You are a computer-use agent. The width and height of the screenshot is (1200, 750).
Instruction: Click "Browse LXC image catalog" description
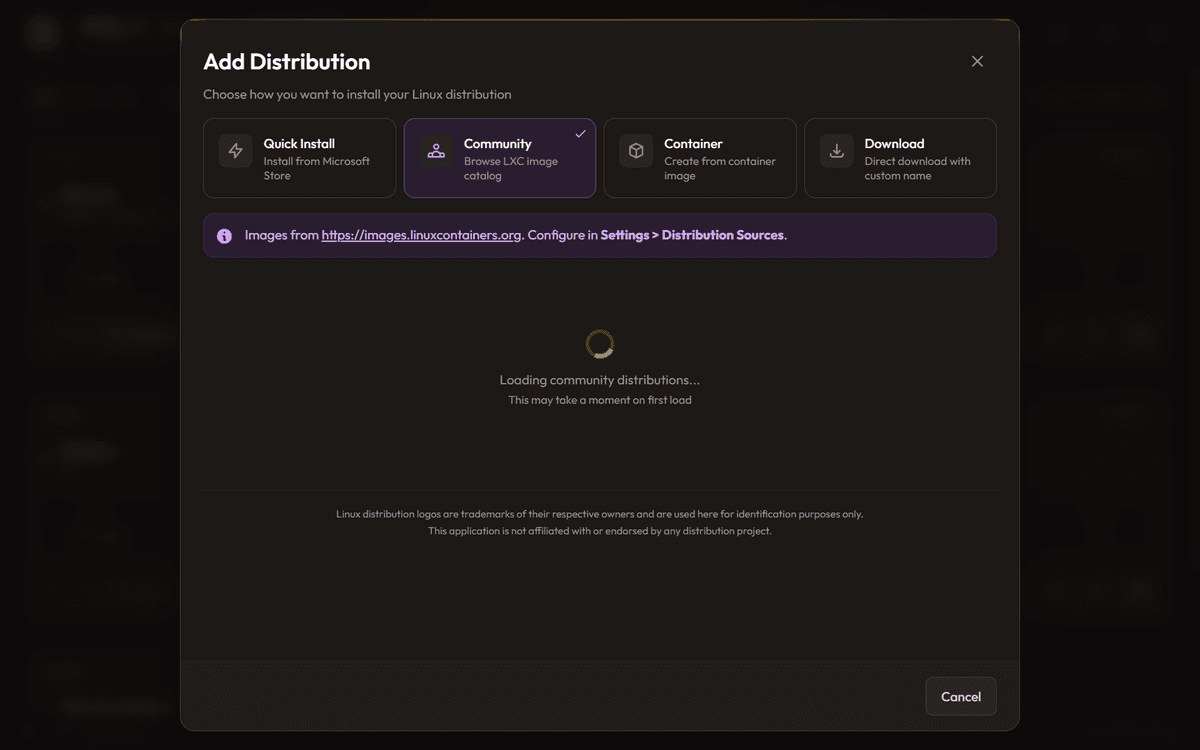[x=510, y=168]
